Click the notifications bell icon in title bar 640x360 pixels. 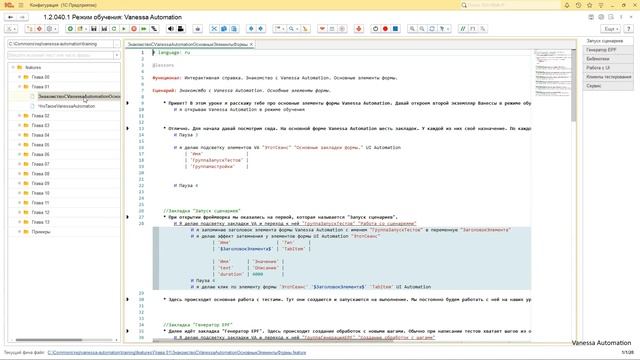(567, 5)
